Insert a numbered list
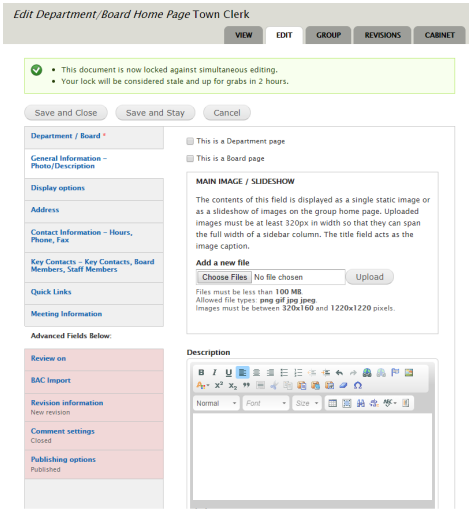This screenshot has height=516, width=471. coord(298,372)
